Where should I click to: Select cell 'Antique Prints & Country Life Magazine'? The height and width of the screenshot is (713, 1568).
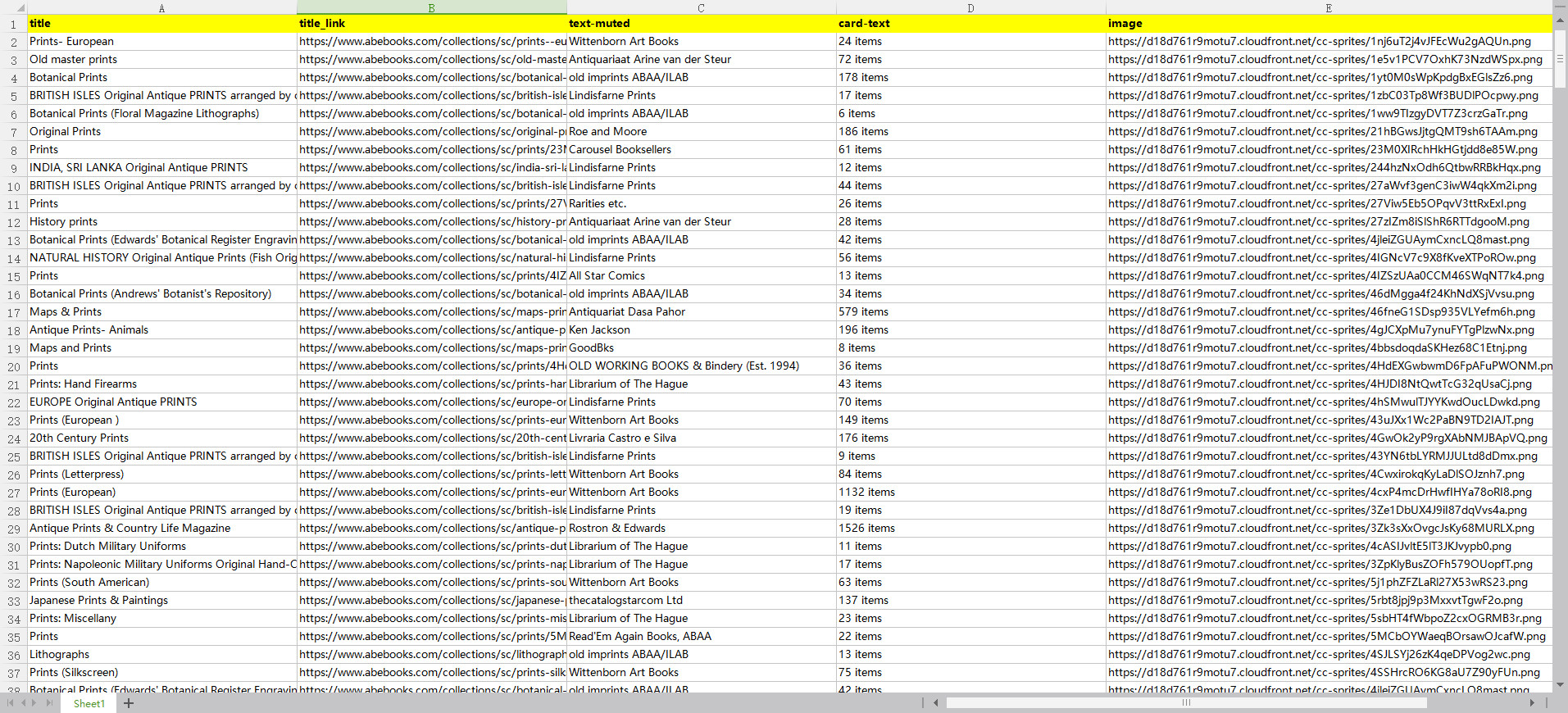point(161,529)
